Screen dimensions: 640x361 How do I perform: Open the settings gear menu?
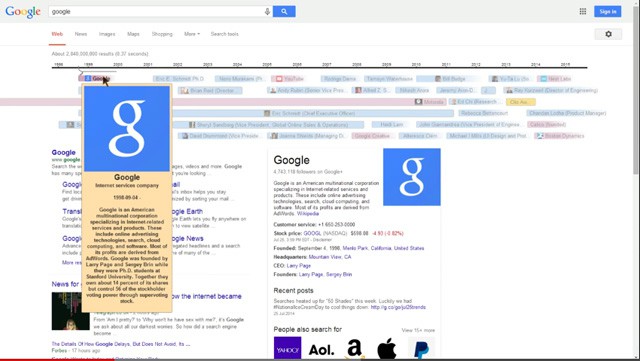(608, 34)
